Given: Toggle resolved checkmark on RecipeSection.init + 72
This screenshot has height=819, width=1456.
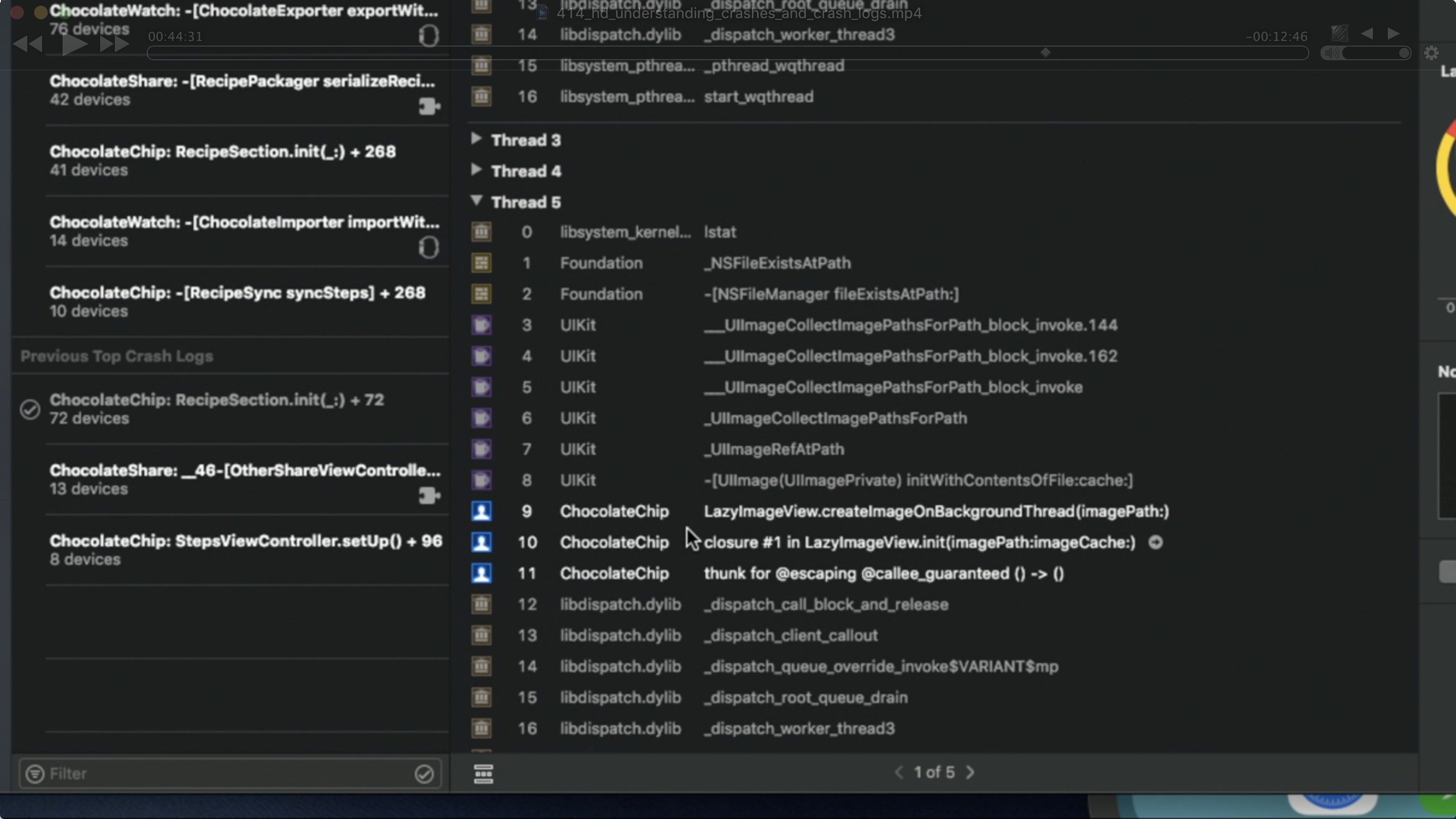Looking at the screenshot, I should click(30, 409).
